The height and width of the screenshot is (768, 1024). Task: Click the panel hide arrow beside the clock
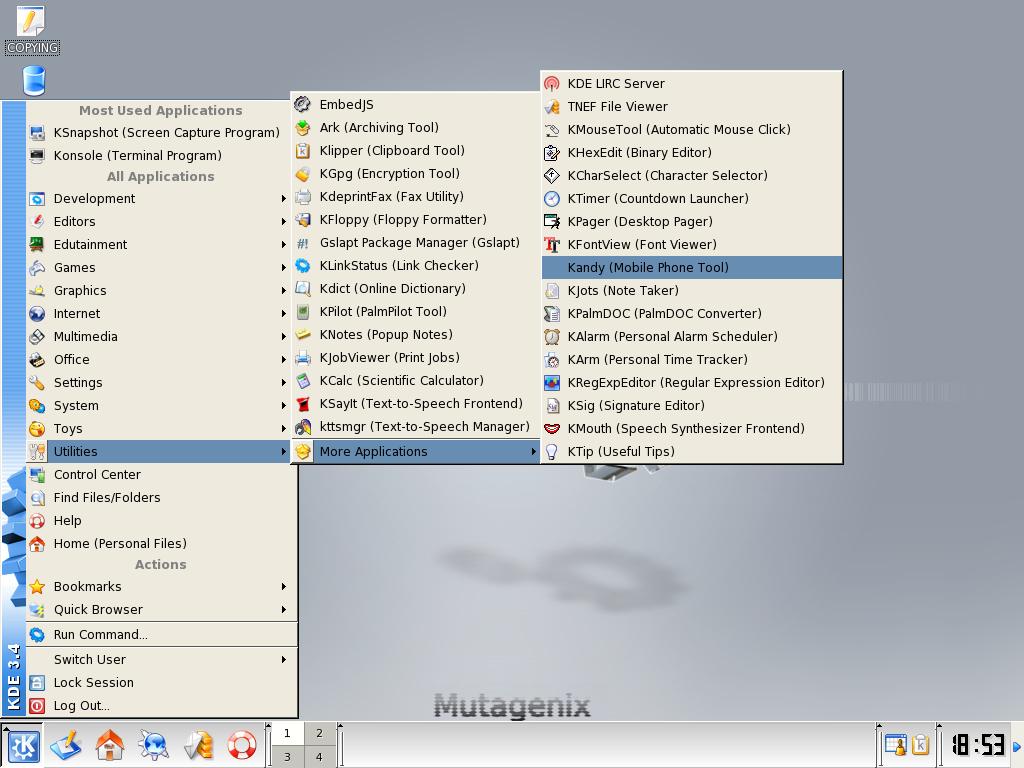(1017, 746)
